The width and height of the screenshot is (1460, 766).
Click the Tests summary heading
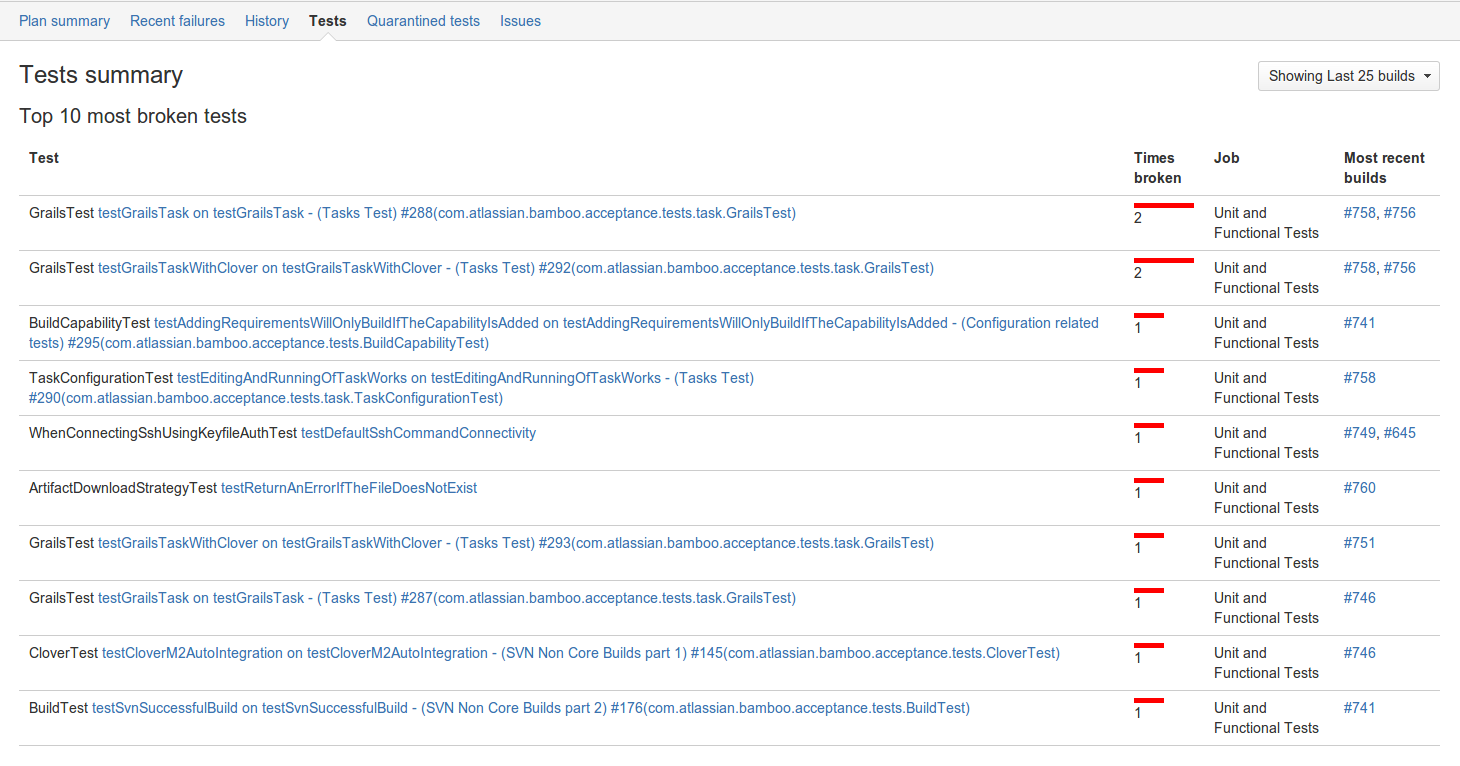pos(101,75)
